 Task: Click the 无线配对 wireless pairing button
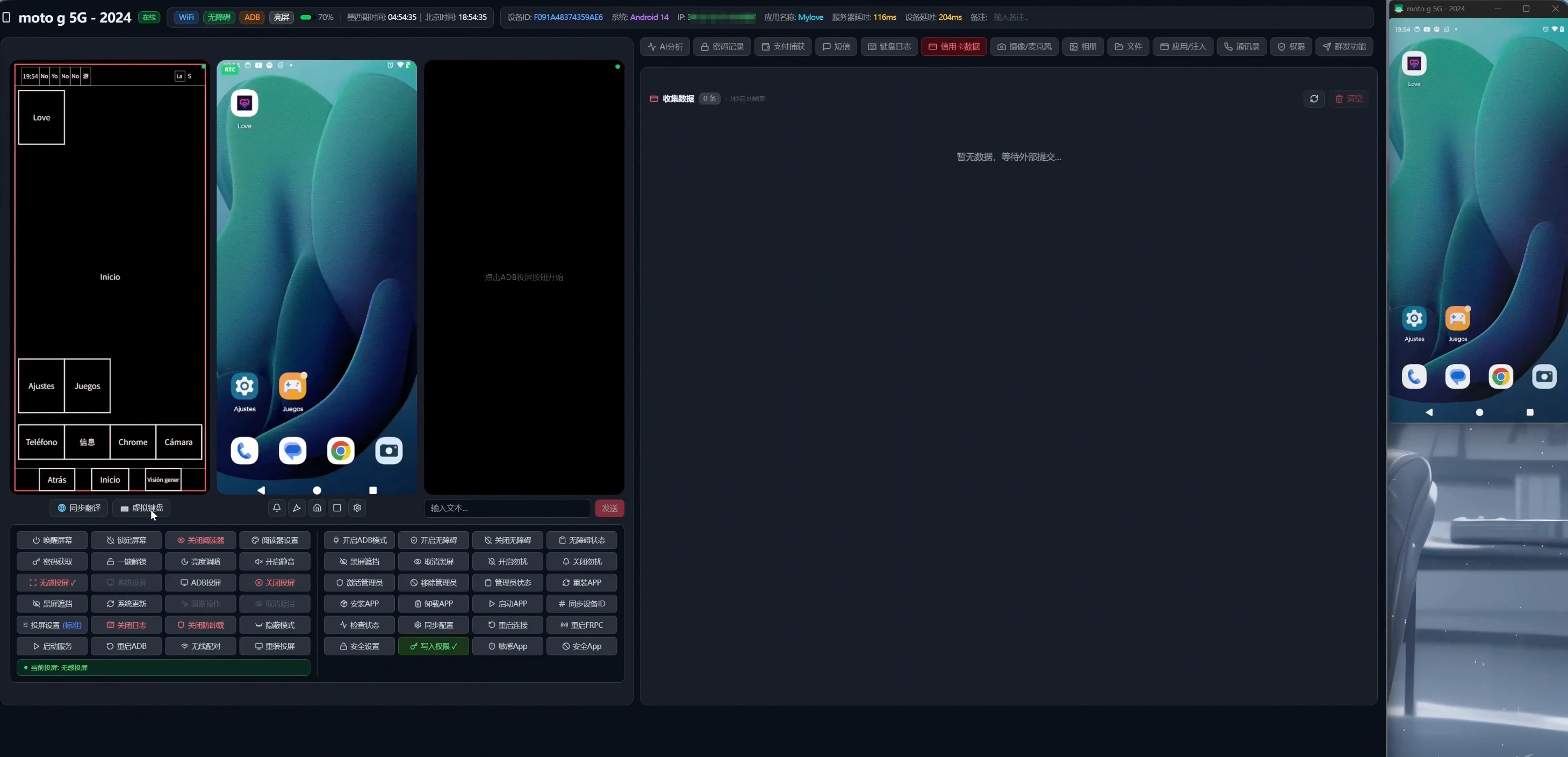click(200, 646)
